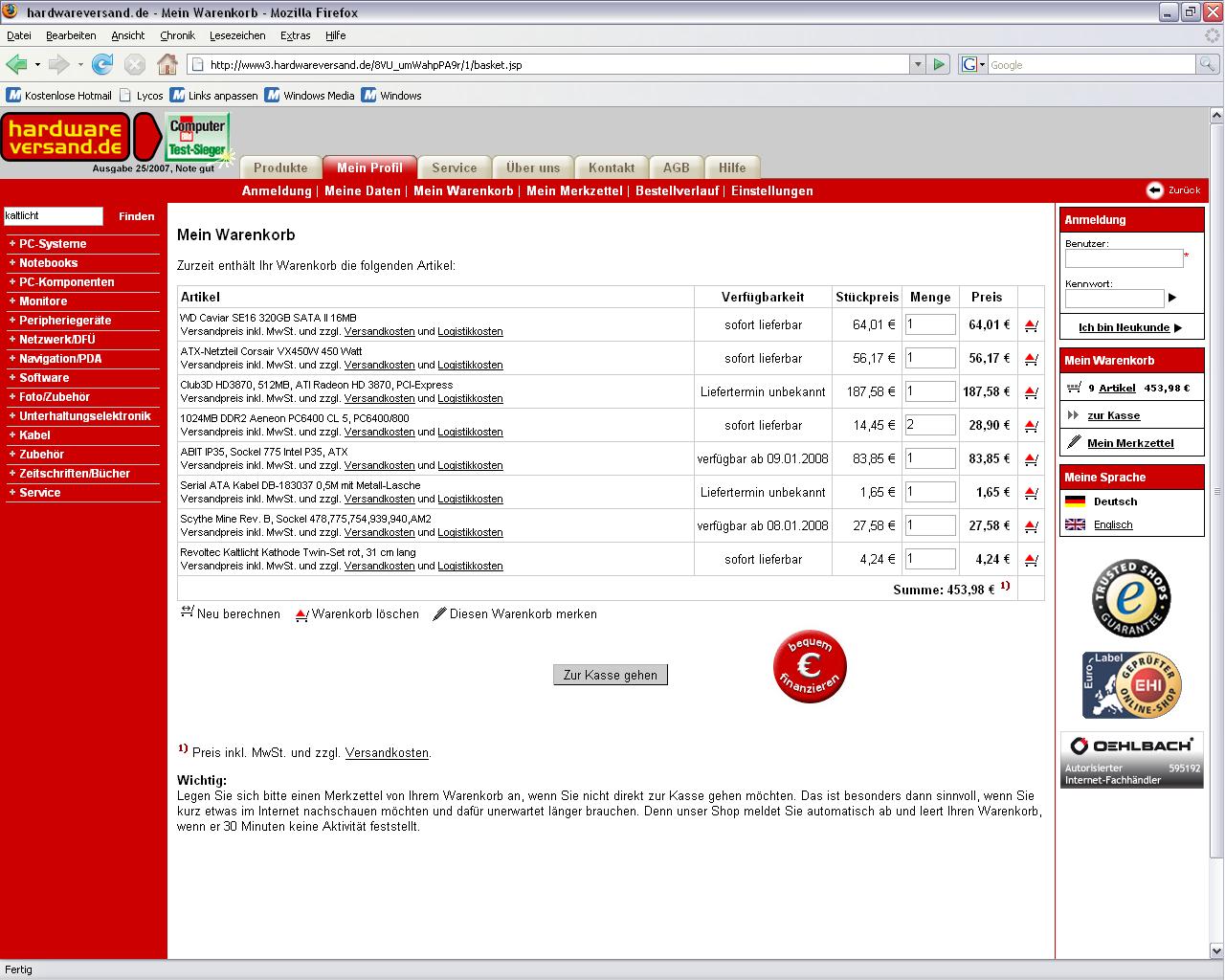This screenshot has width=1225, height=980.
Task: Click the stop loading icon
Action: (135, 64)
